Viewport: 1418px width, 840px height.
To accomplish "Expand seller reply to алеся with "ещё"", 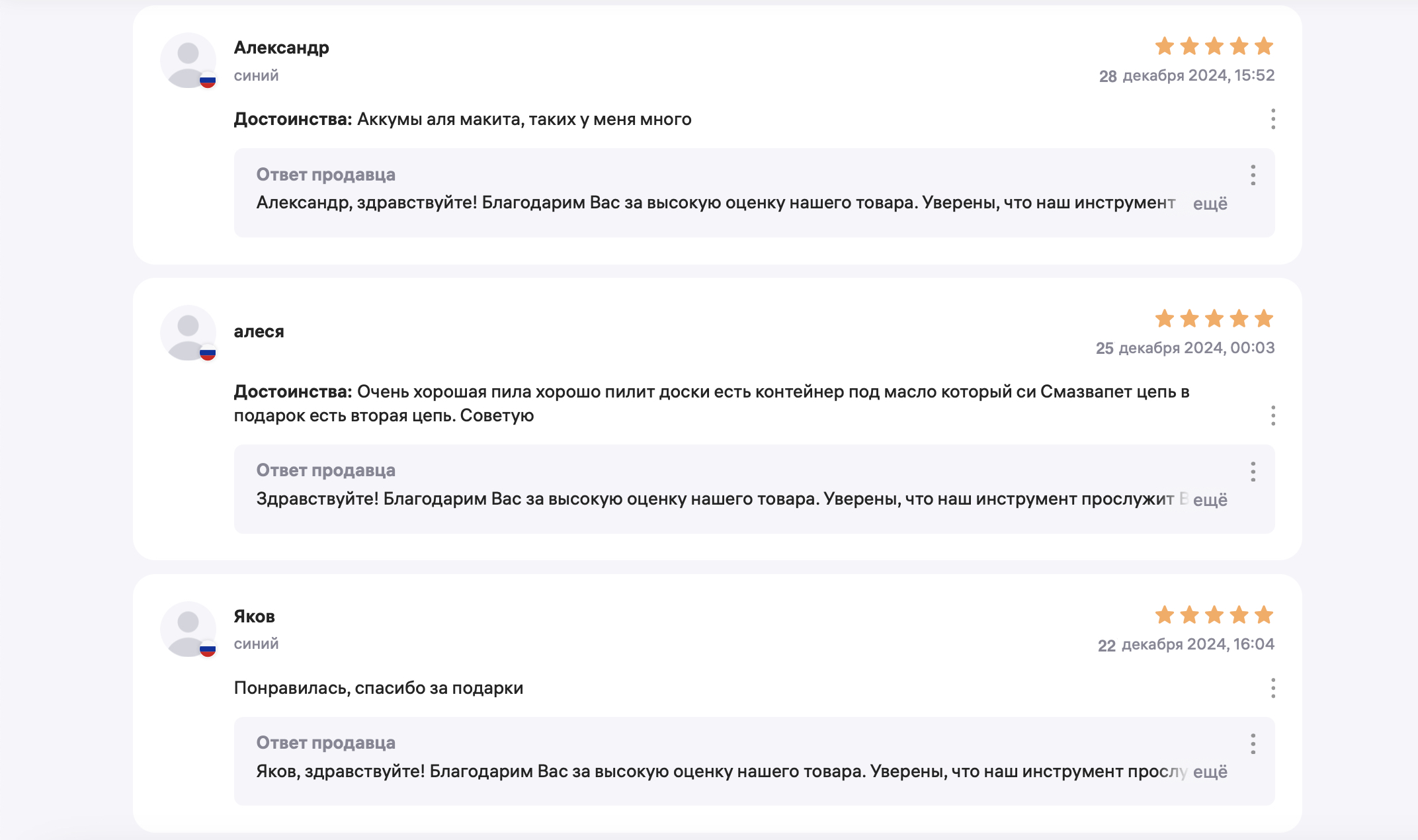I will tap(1210, 500).
